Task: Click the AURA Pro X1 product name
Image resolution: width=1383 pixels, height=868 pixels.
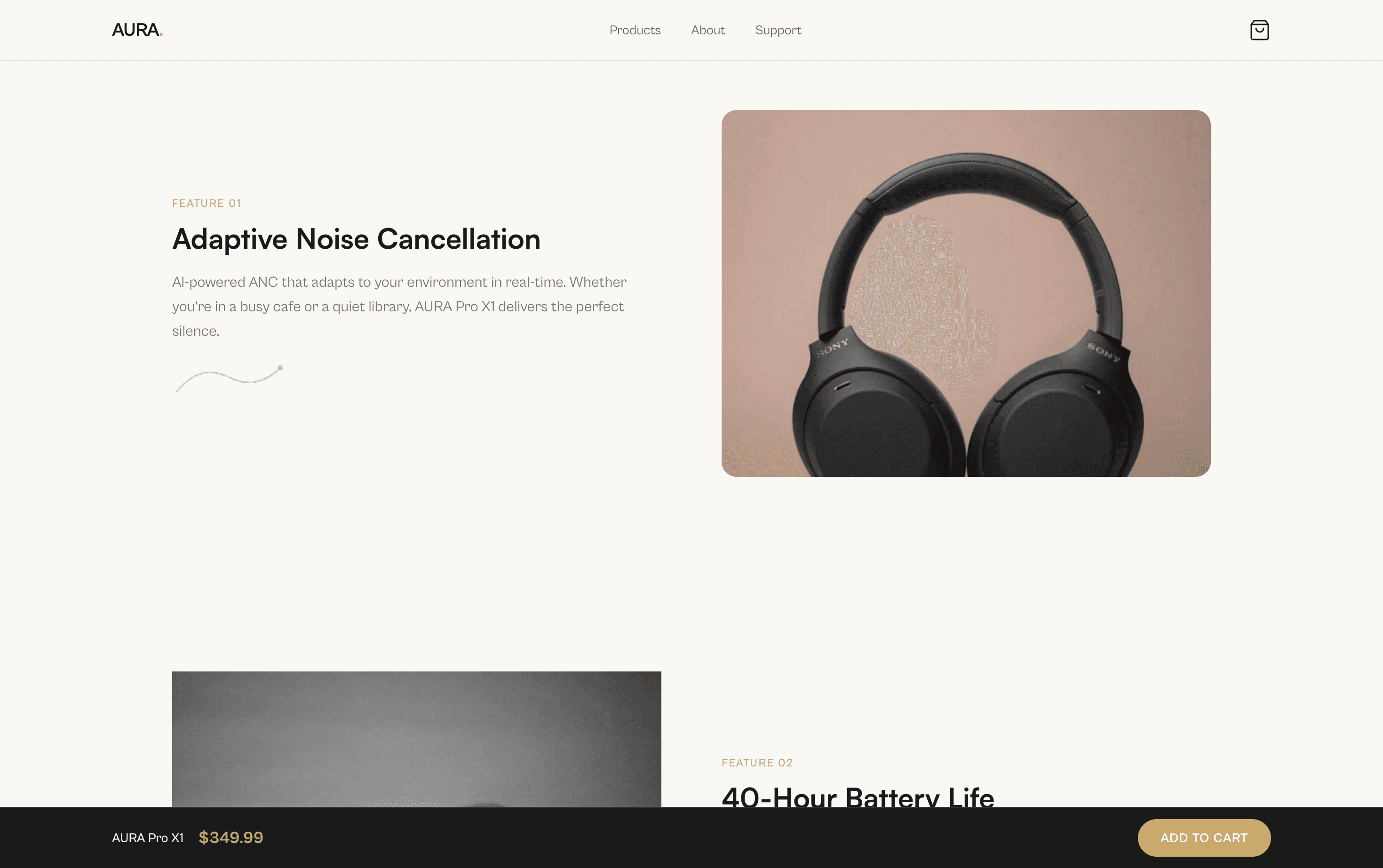Action: (x=148, y=837)
